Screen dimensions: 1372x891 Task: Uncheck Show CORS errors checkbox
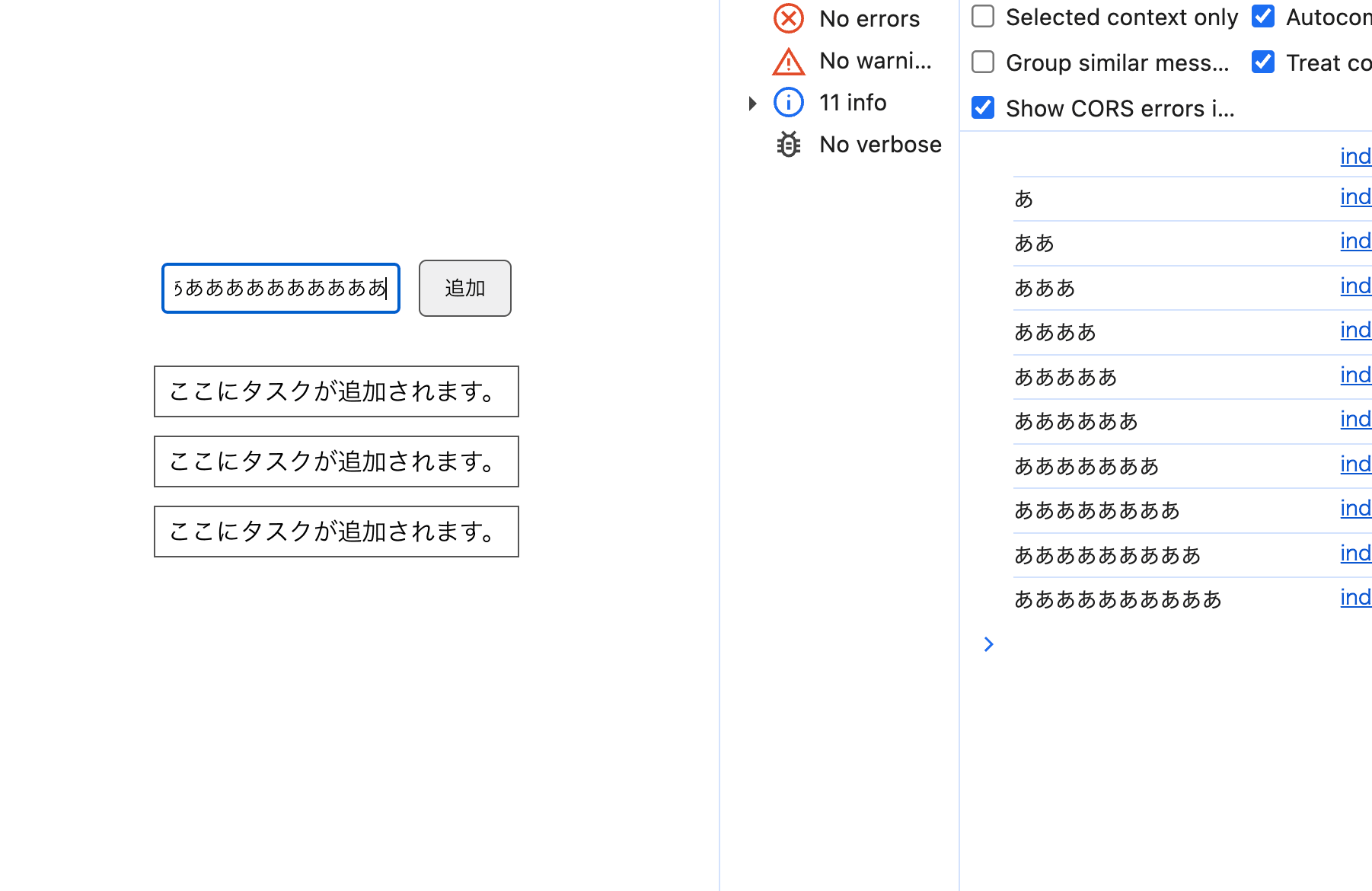tap(983, 107)
